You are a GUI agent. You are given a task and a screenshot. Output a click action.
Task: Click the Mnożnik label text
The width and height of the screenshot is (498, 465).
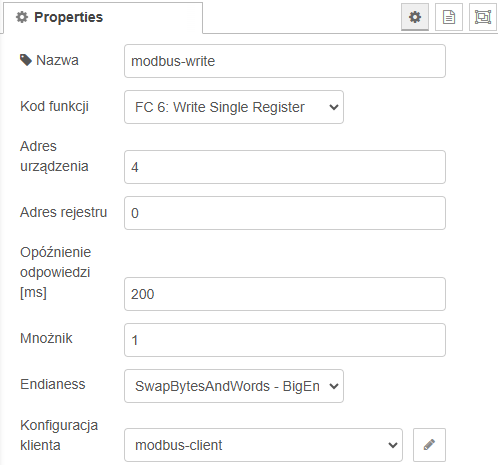(46, 338)
